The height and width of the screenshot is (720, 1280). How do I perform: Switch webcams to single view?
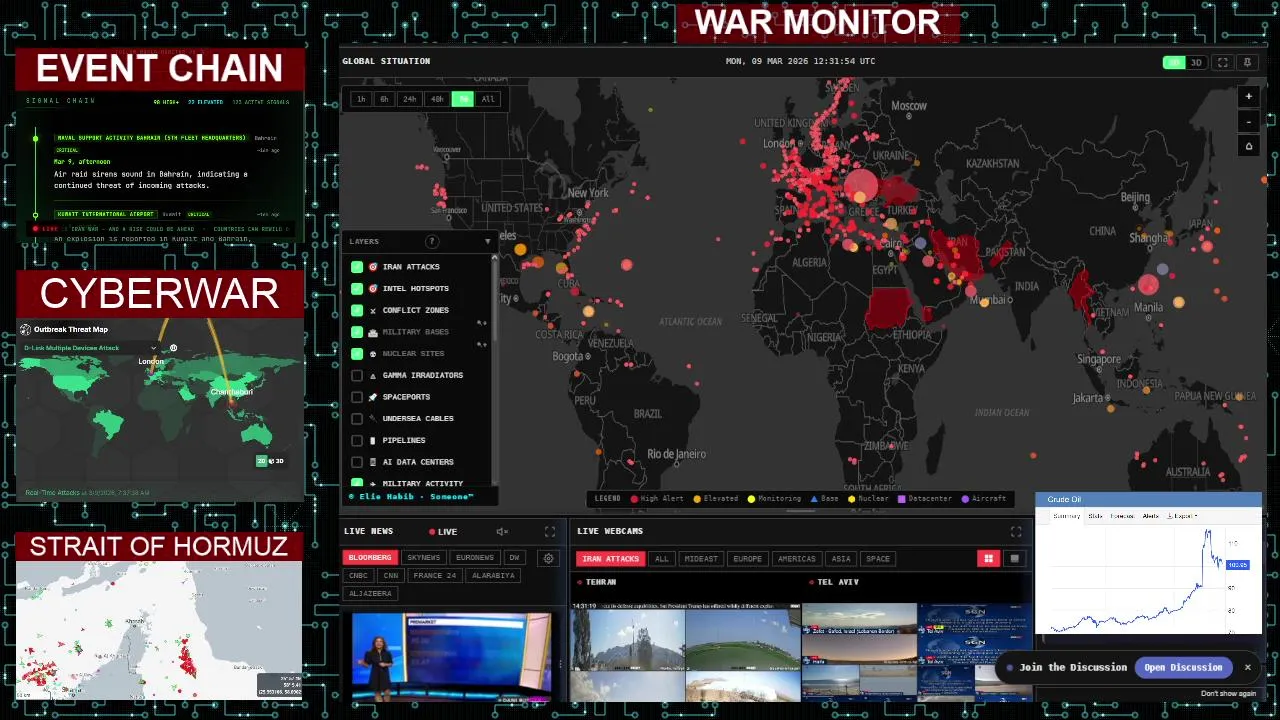(x=1014, y=559)
